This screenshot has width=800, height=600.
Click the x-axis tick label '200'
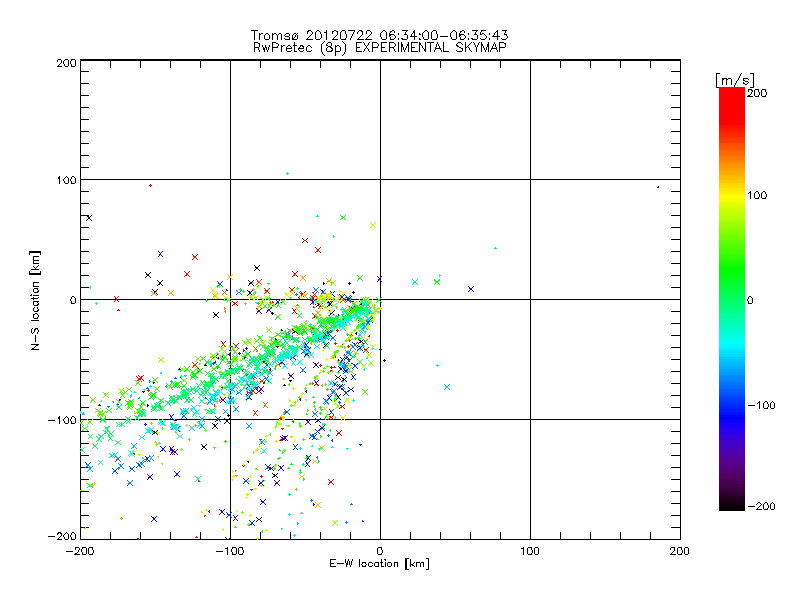click(680, 551)
